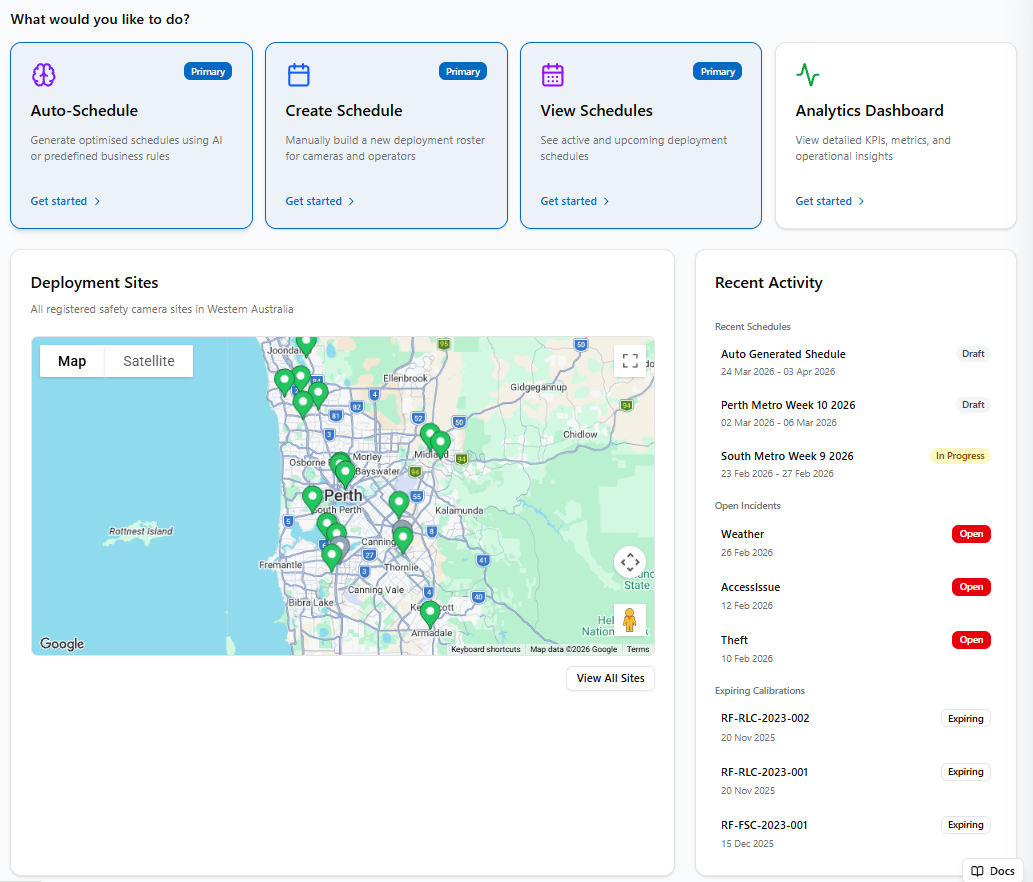This screenshot has width=1033, height=882.
Task: Select the green site marker at South Perth
Action: 312,499
